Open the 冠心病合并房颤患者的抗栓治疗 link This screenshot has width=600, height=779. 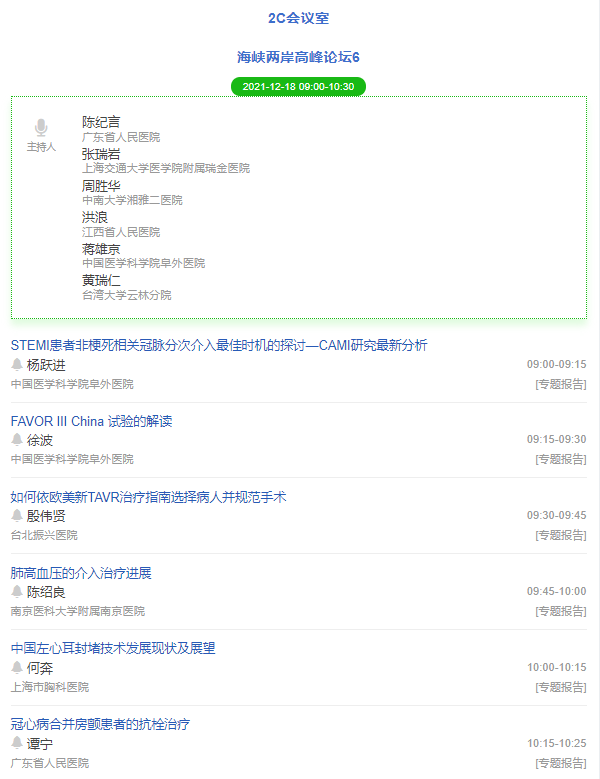[x=100, y=724]
